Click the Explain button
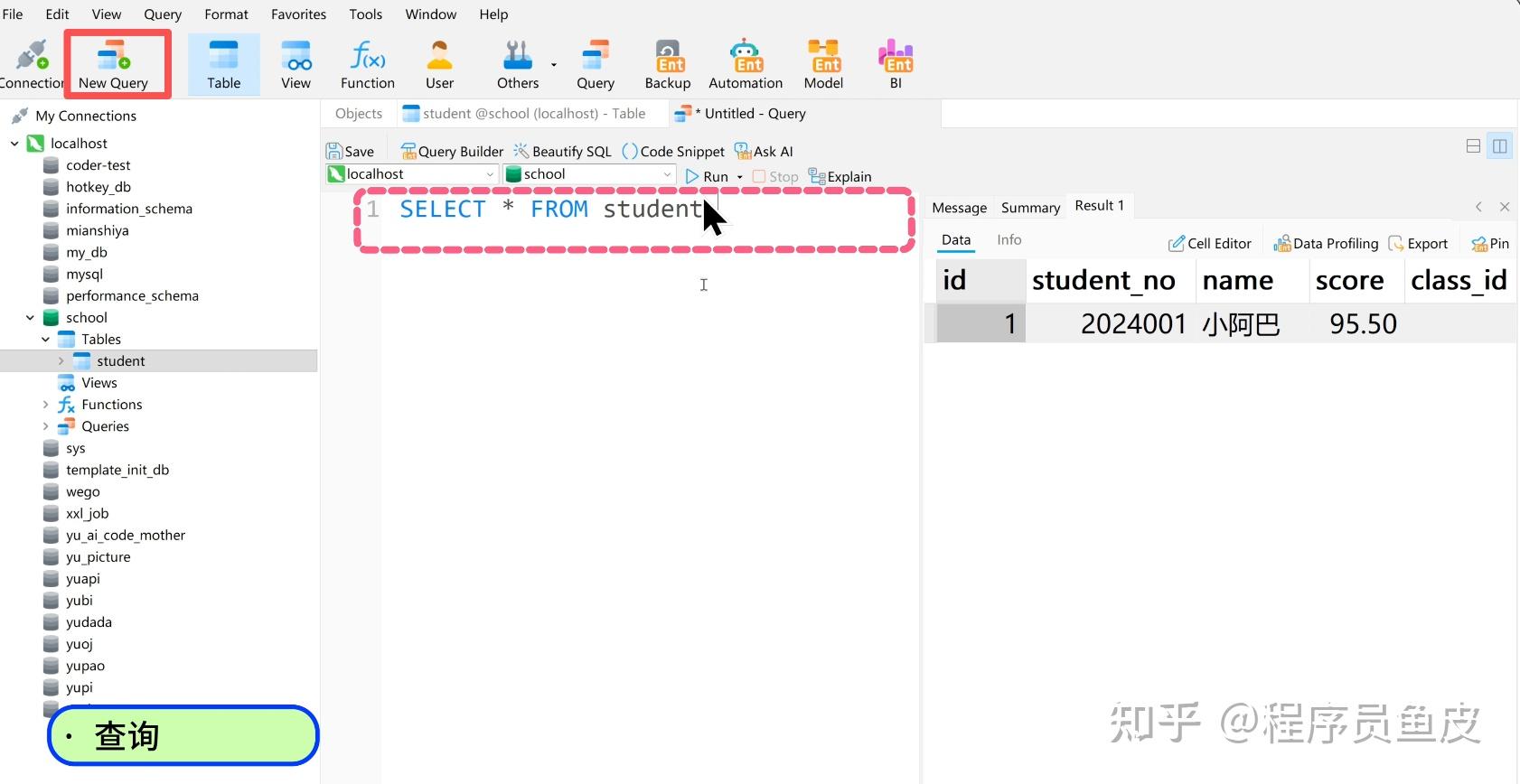Screen dimensions: 1520x784 [840, 177]
